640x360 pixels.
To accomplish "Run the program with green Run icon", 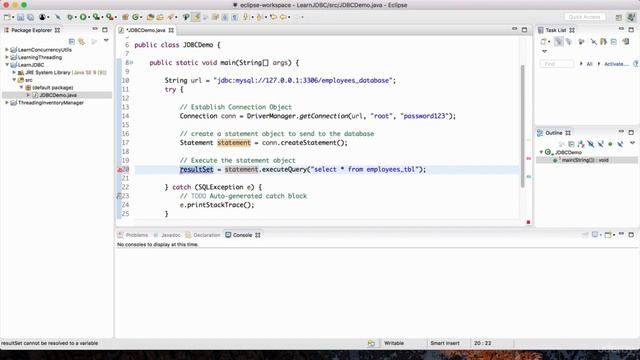I will tap(83, 17).
